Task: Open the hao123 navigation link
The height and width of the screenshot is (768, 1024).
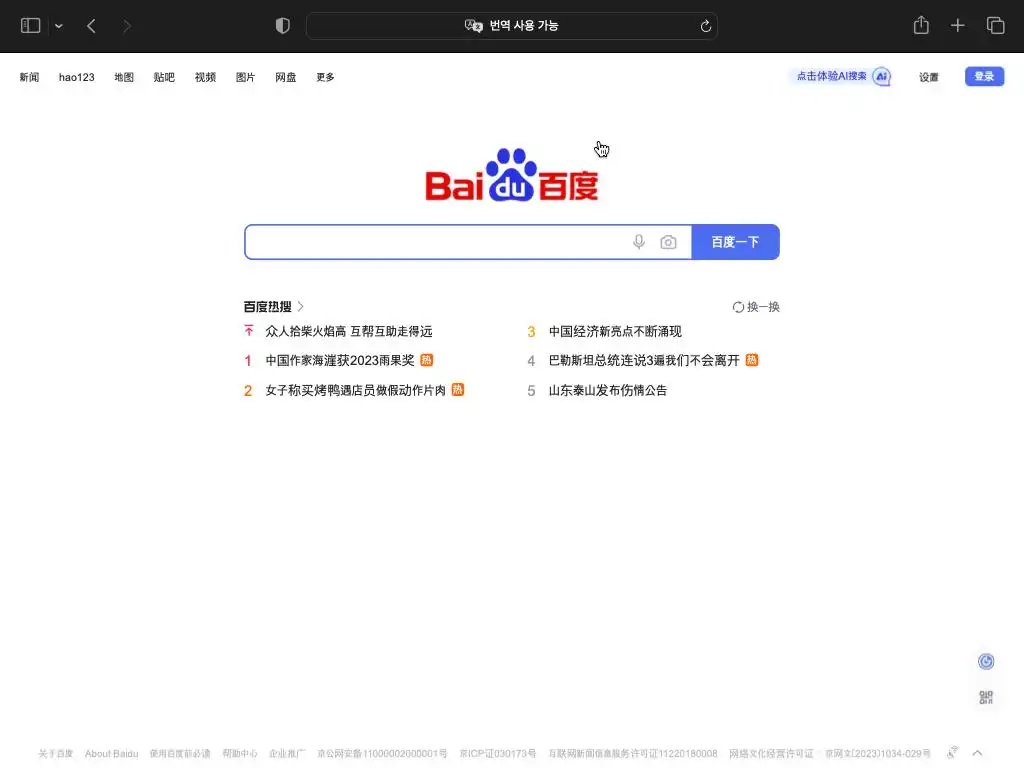Action: click(x=76, y=77)
